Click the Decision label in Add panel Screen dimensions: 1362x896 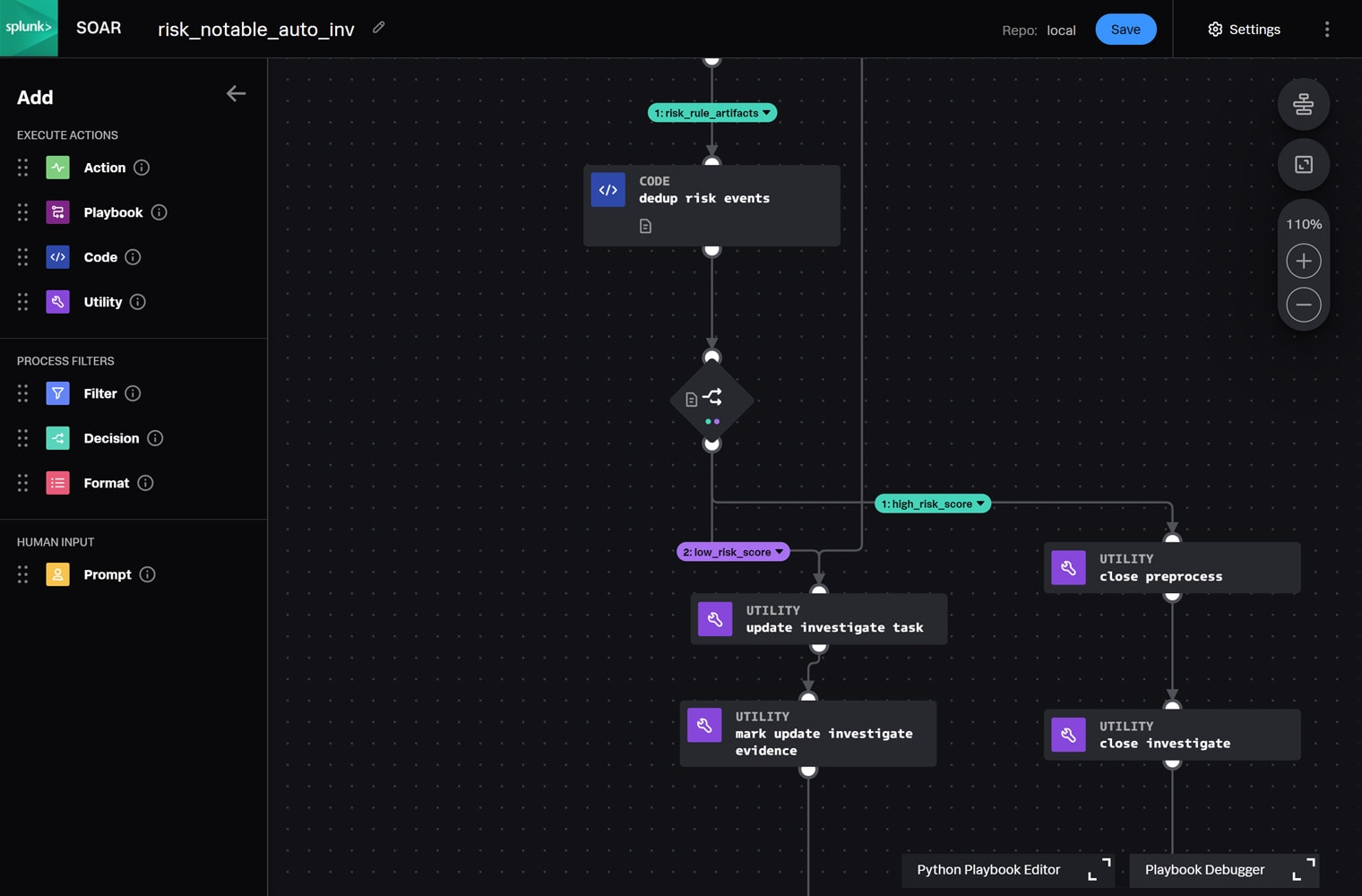coord(111,438)
